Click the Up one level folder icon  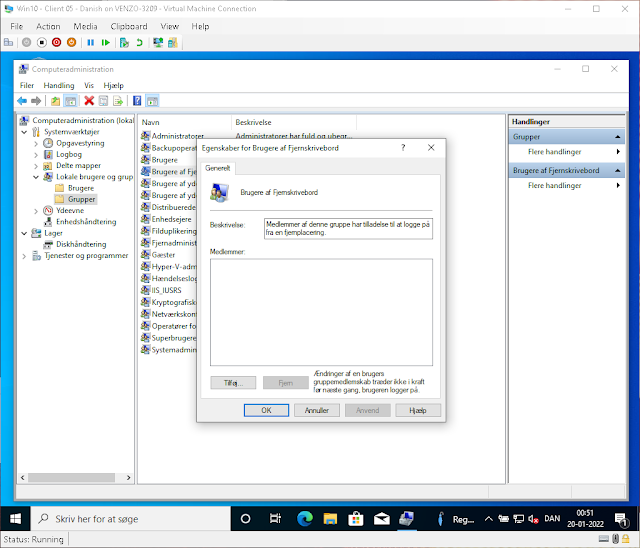coord(56,101)
